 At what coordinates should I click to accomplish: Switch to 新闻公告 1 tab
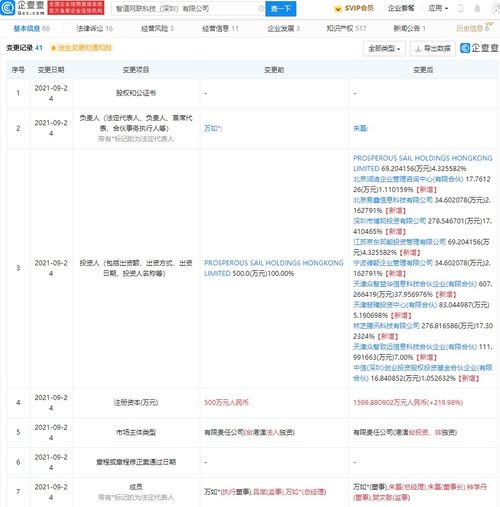409,28
